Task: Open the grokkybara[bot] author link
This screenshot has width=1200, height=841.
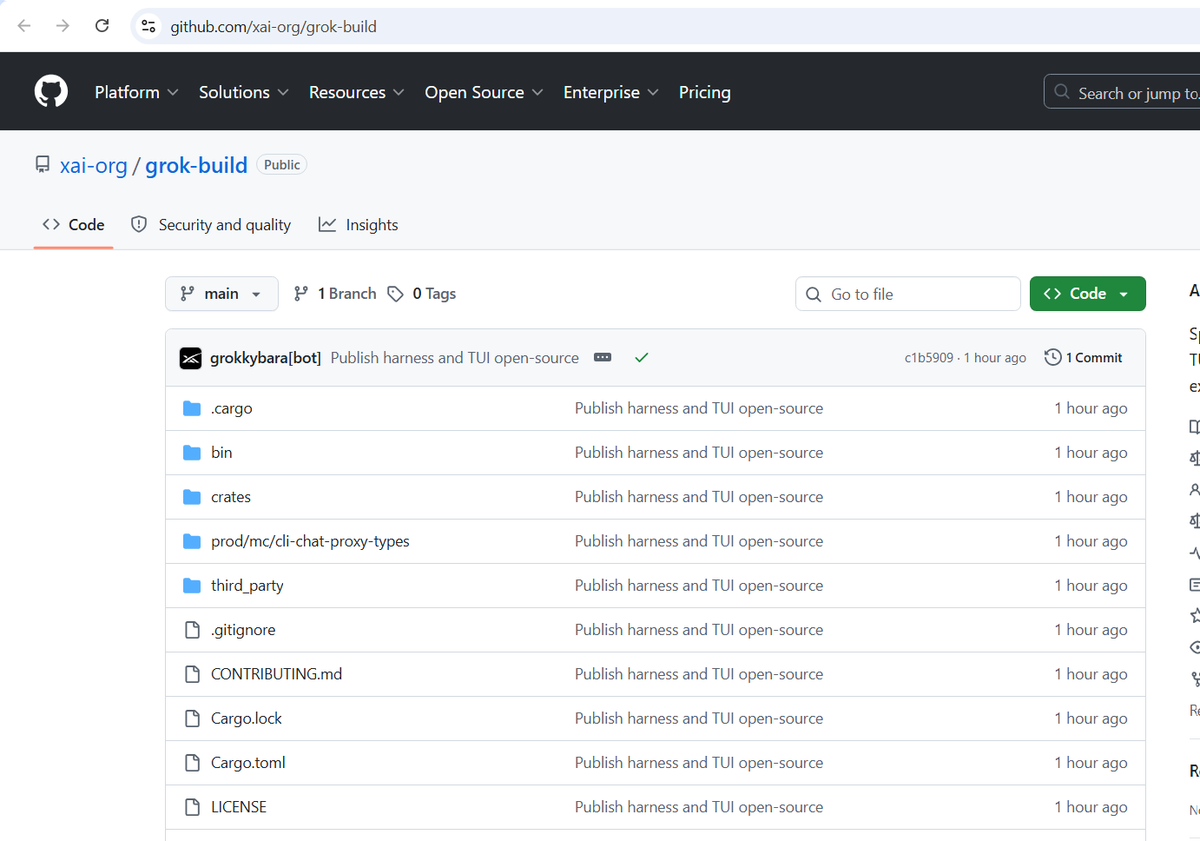Action: tap(266, 358)
